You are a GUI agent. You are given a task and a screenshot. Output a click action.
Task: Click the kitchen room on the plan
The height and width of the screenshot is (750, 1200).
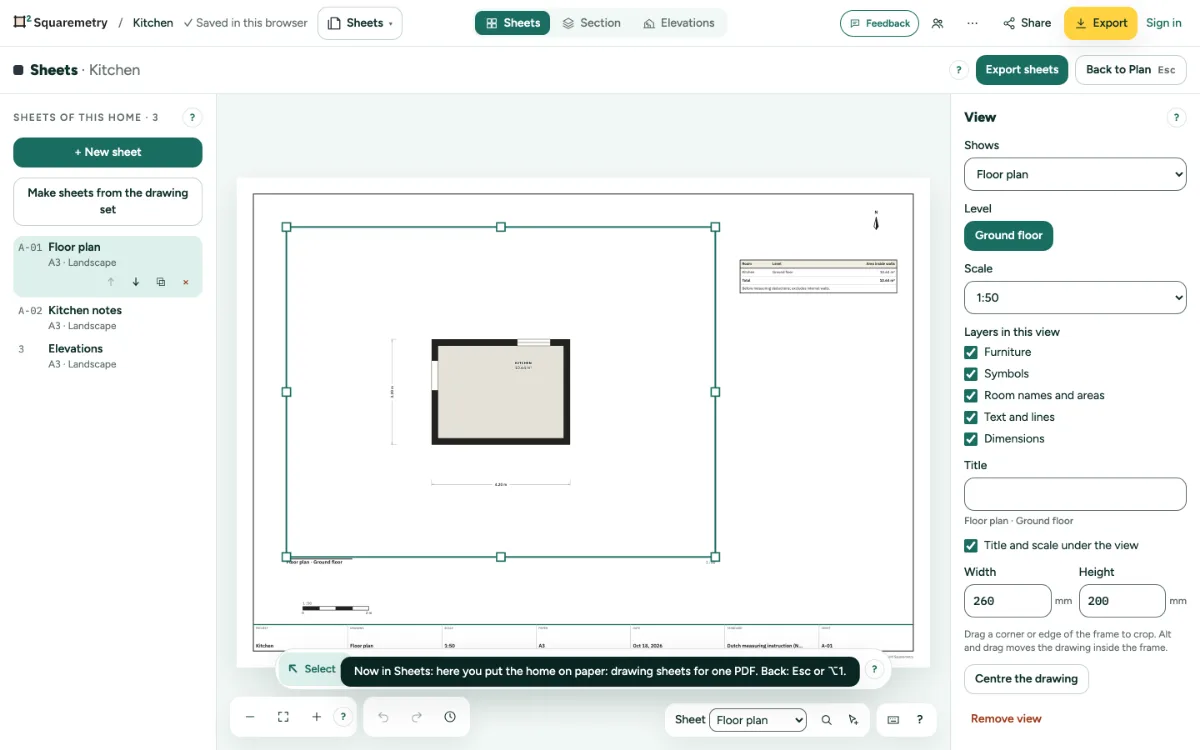(x=500, y=392)
